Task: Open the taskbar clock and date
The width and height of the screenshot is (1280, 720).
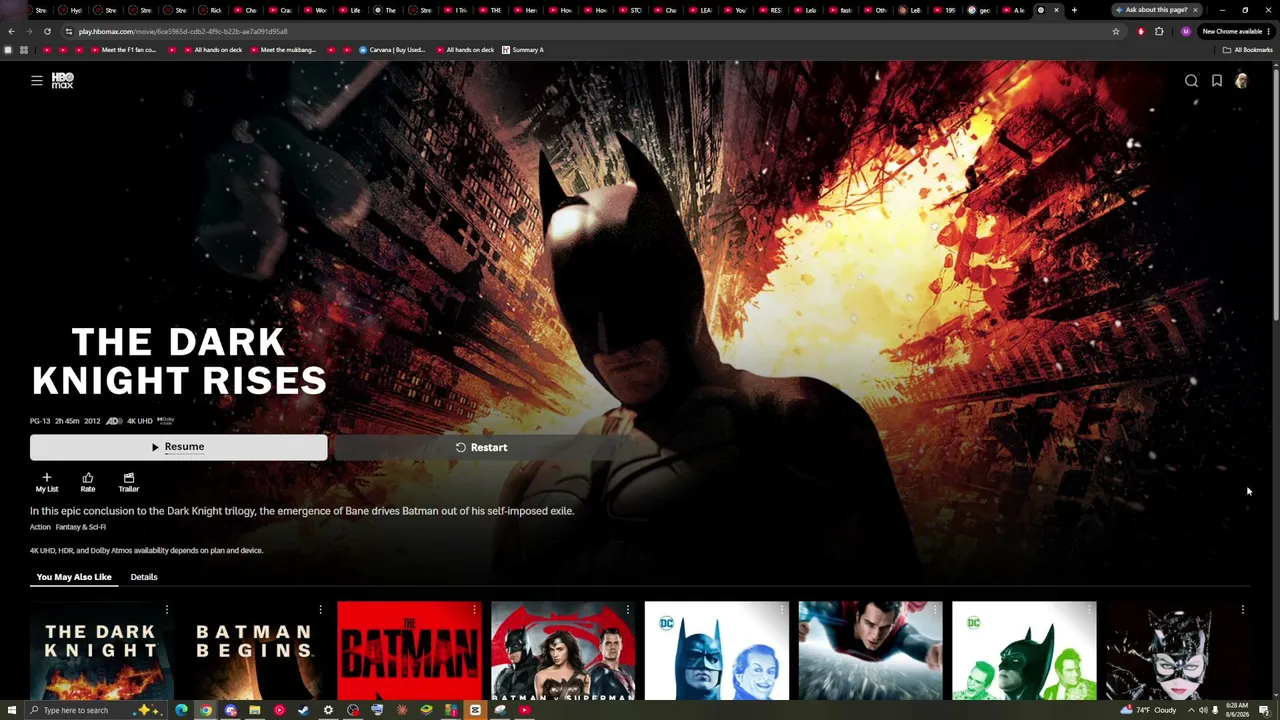Action: coord(1237,710)
